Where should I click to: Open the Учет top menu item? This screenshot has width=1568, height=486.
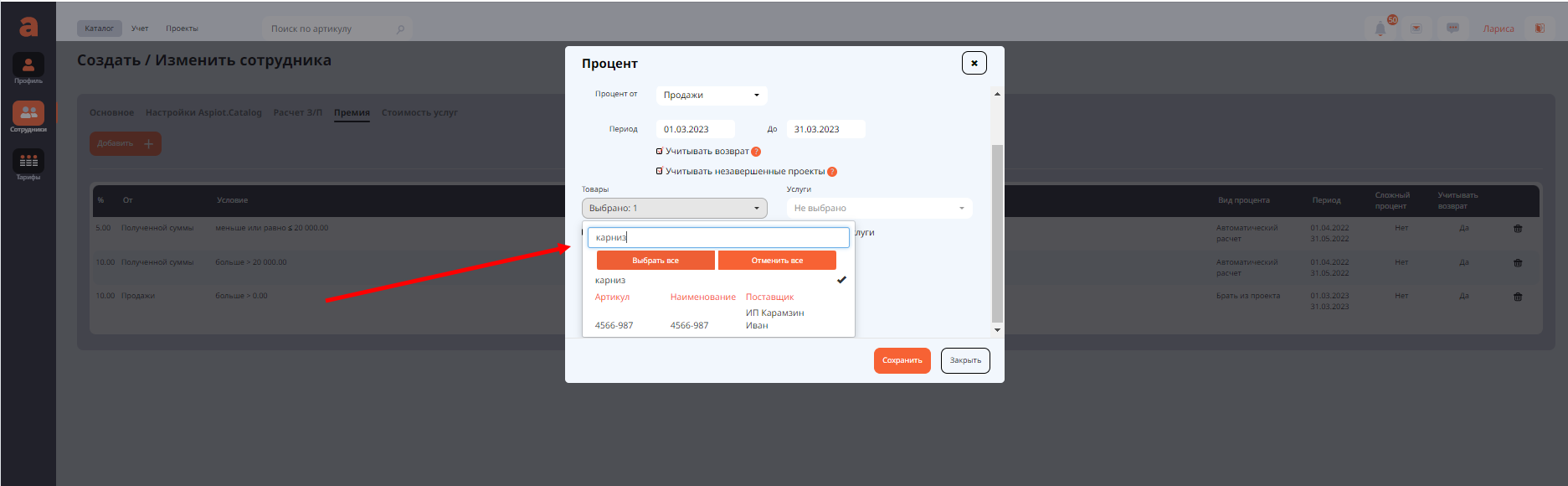[x=140, y=28]
